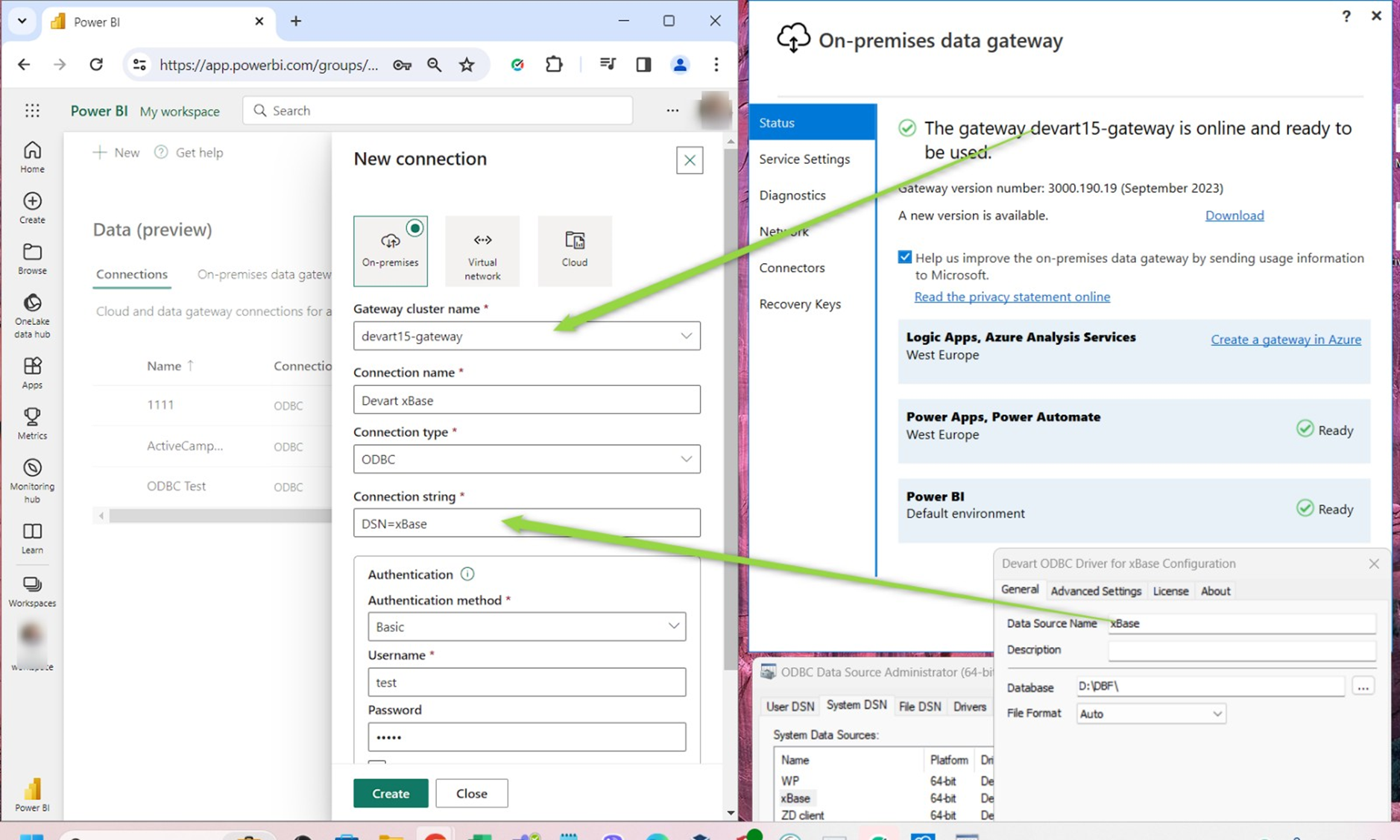1400x840 pixels.
Task: Click the Power BI logo at sidebar bottom
Action: 32,795
